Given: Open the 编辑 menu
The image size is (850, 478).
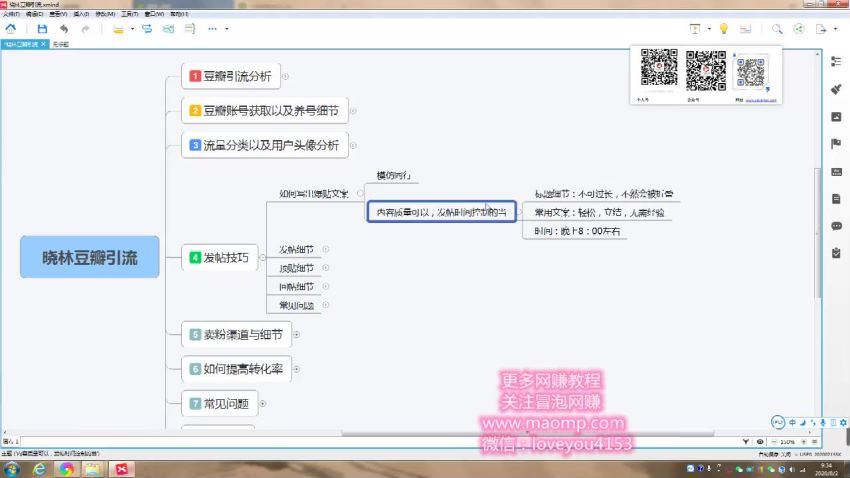Looking at the screenshot, I should click(34, 14).
